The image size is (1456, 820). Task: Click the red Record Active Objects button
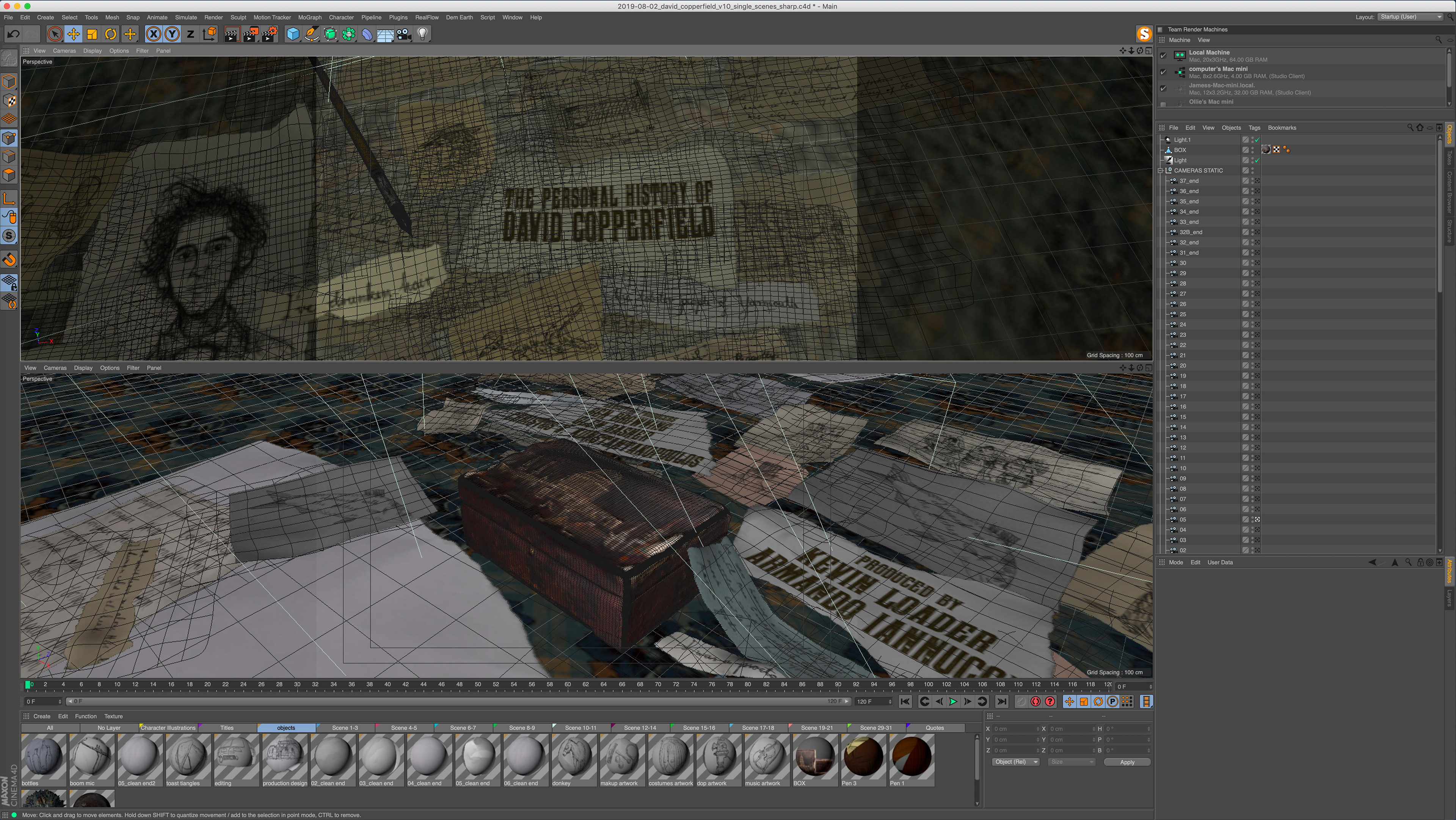(1036, 701)
